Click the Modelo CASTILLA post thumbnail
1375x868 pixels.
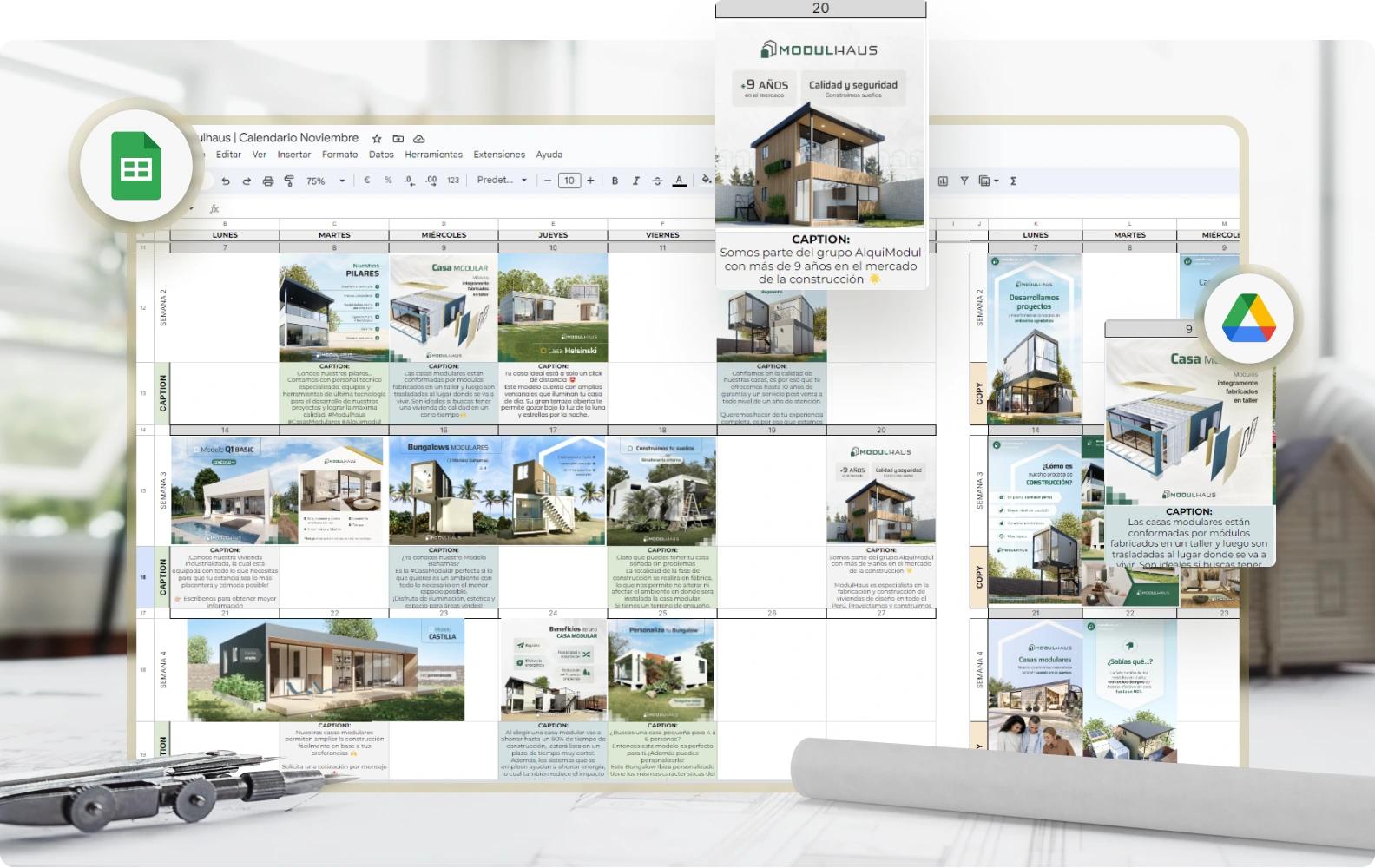coord(326,669)
